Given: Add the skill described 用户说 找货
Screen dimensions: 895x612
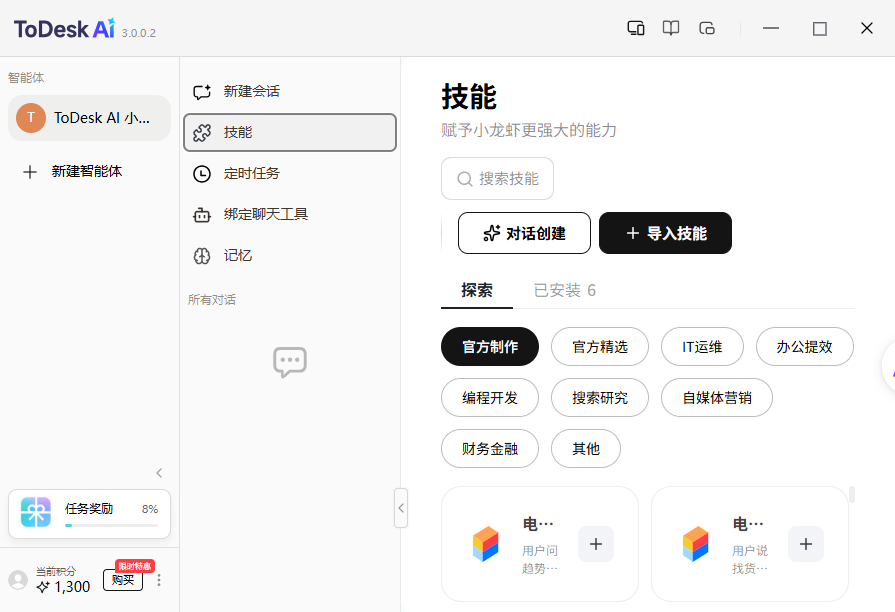Looking at the screenshot, I should [x=806, y=544].
